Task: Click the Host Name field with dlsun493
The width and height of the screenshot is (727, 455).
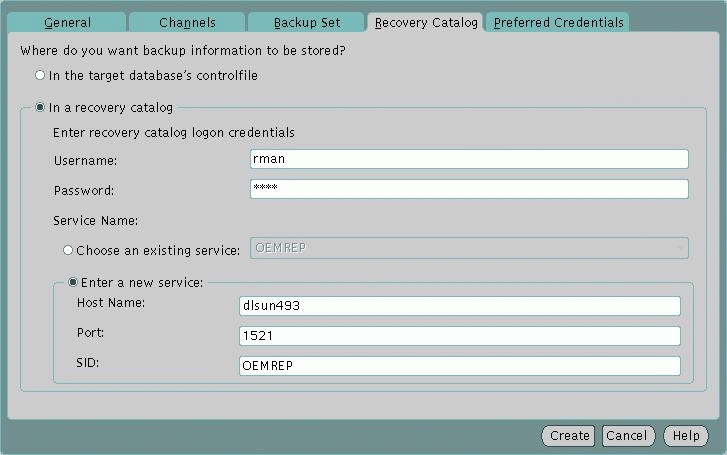Action: 460,306
